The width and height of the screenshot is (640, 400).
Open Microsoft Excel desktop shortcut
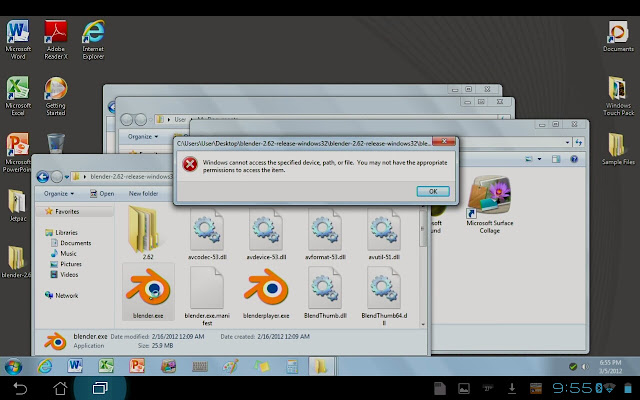coord(18,96)
